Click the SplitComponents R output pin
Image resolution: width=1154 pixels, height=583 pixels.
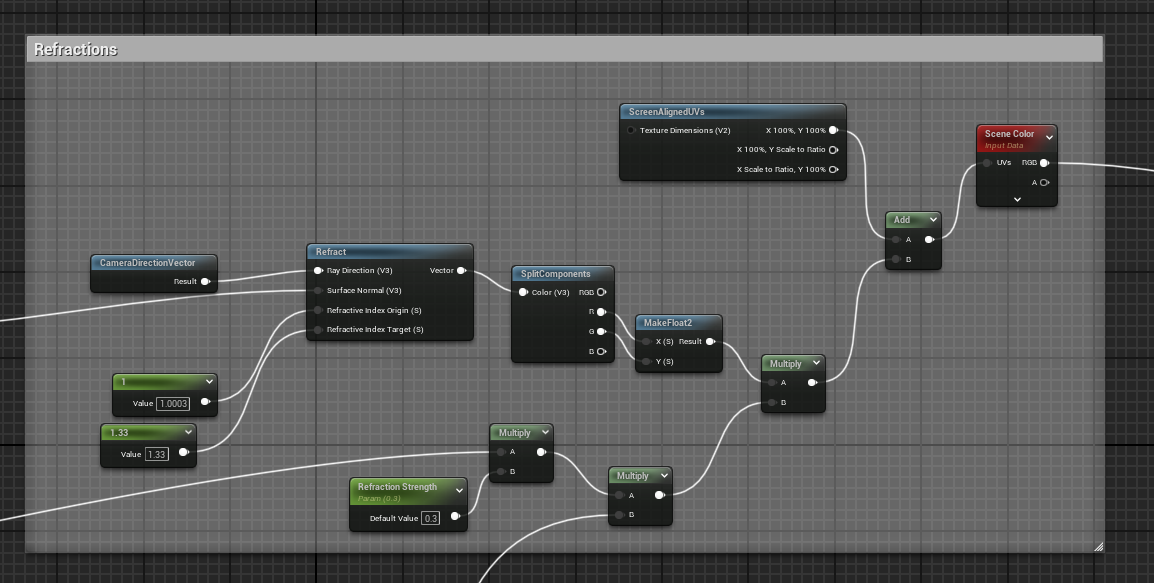point(601,312)
